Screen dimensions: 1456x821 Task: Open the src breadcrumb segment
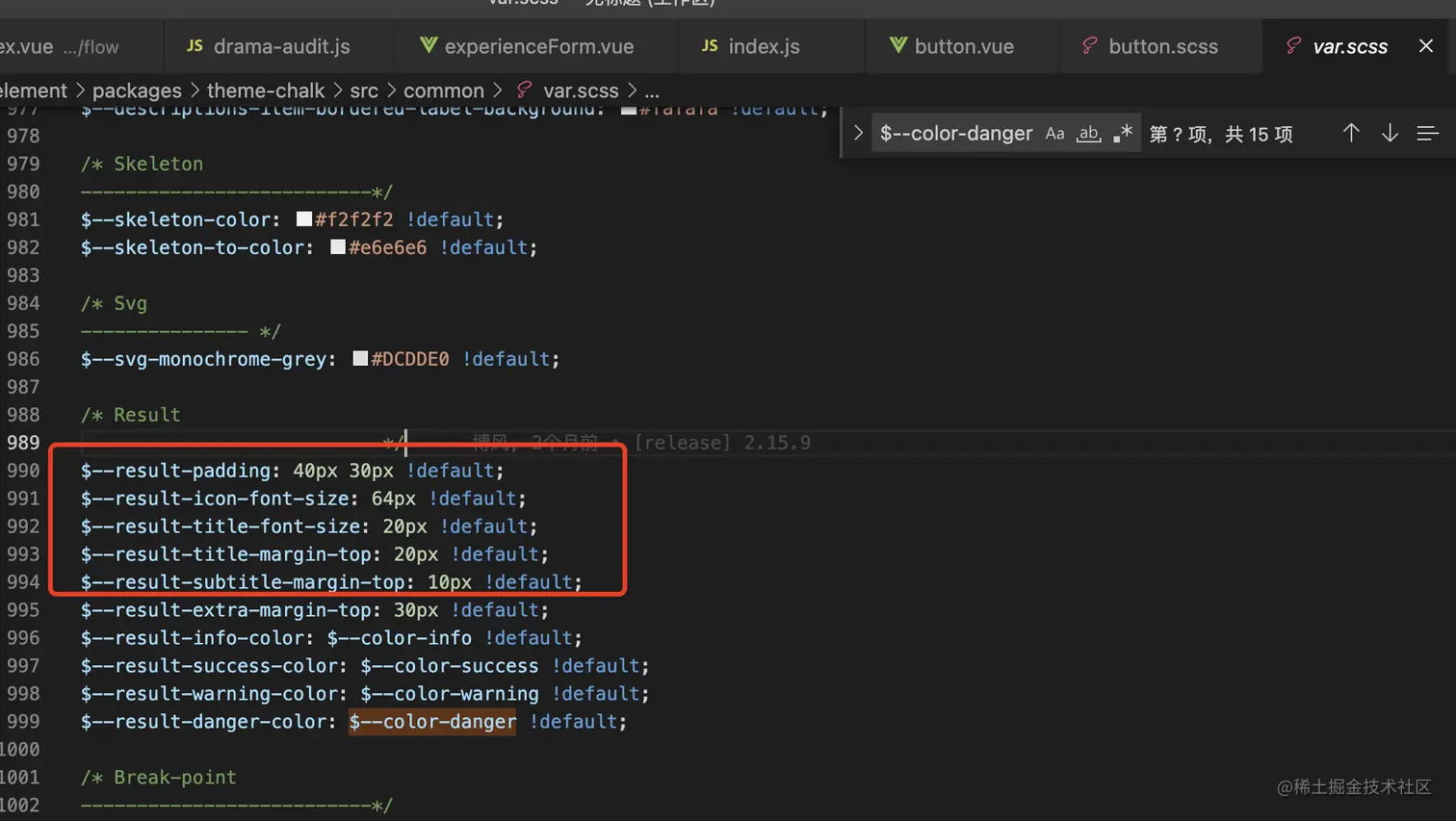364,90
